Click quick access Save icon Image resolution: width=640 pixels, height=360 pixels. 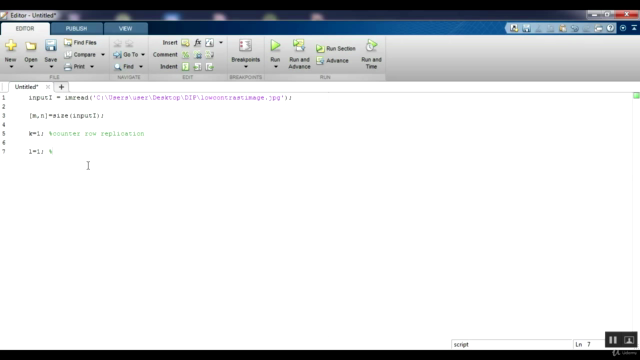(527, 28)
